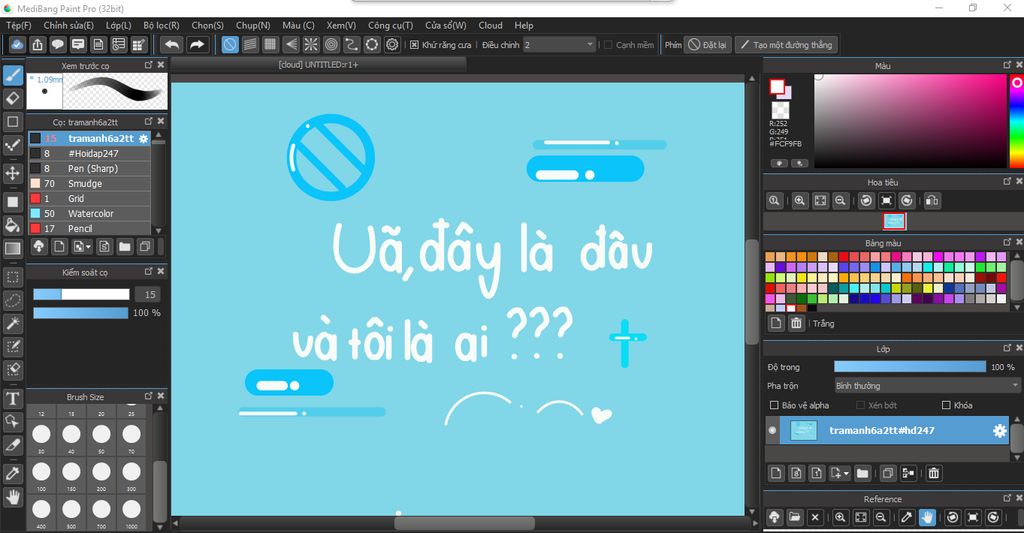Click the foreground color swatch
Screen dimensions: 1024x533
[x=776, y=87]
